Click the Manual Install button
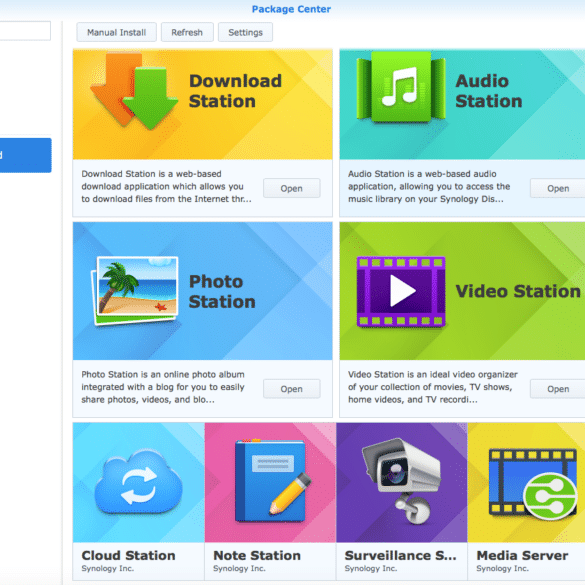 116,32
